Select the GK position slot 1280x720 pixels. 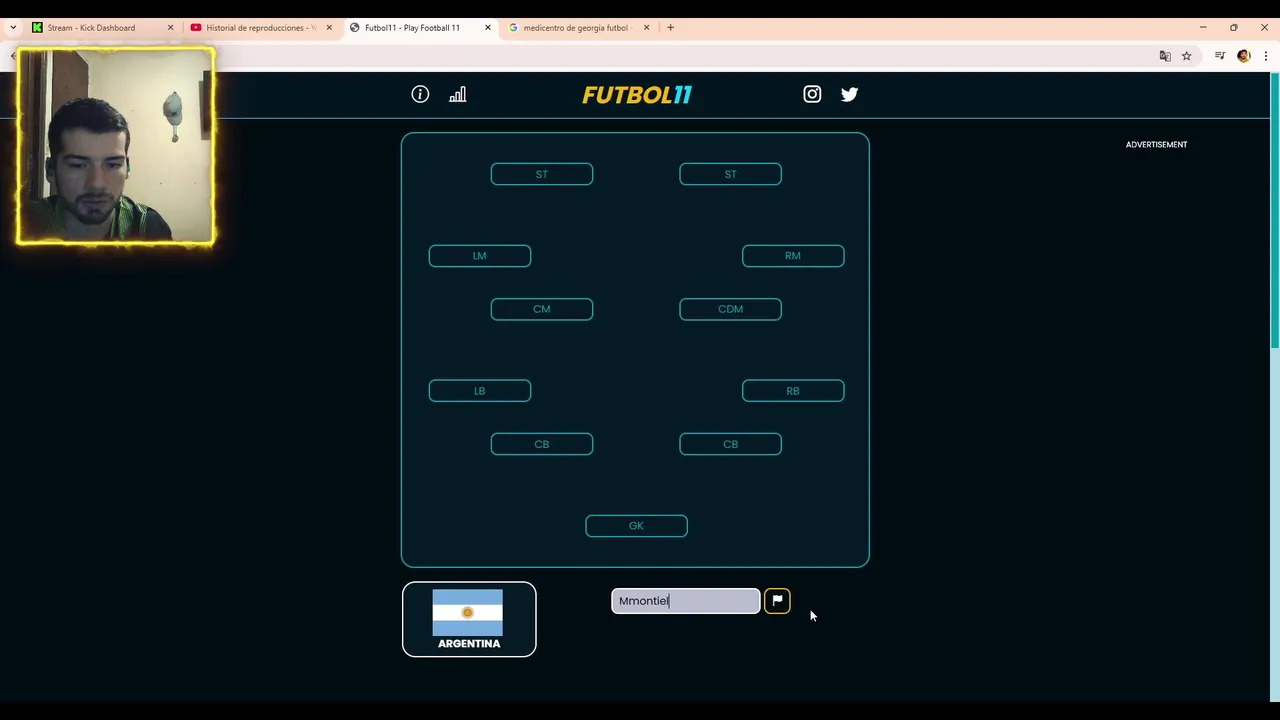pyautogui.click(x=636, y=526)
